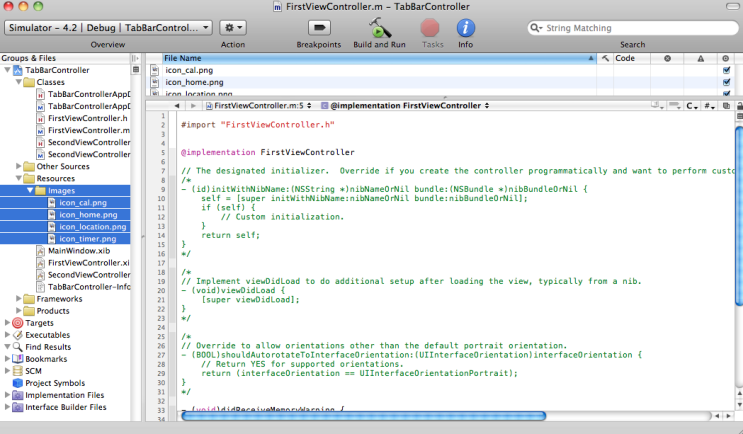
Task: Select Project Symbols item
Action: (55, 383)
